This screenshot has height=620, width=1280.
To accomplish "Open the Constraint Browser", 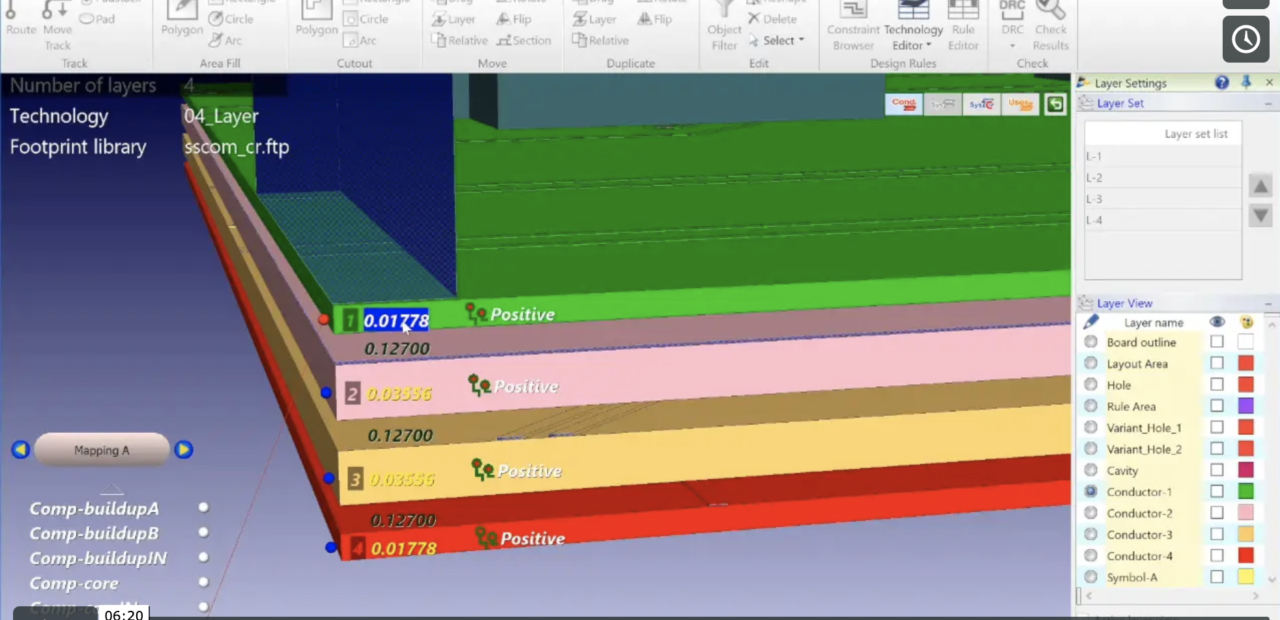I will tap(852, 29).
